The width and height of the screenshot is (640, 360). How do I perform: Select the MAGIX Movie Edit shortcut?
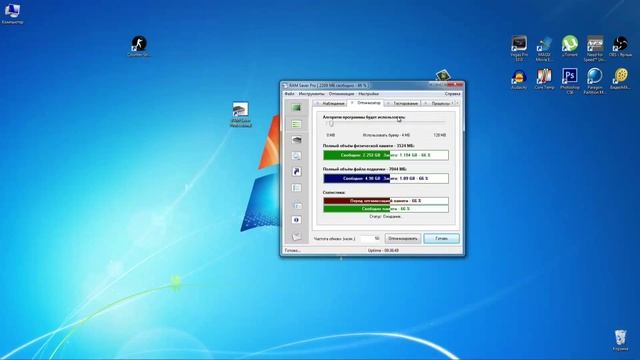[544, 48]
